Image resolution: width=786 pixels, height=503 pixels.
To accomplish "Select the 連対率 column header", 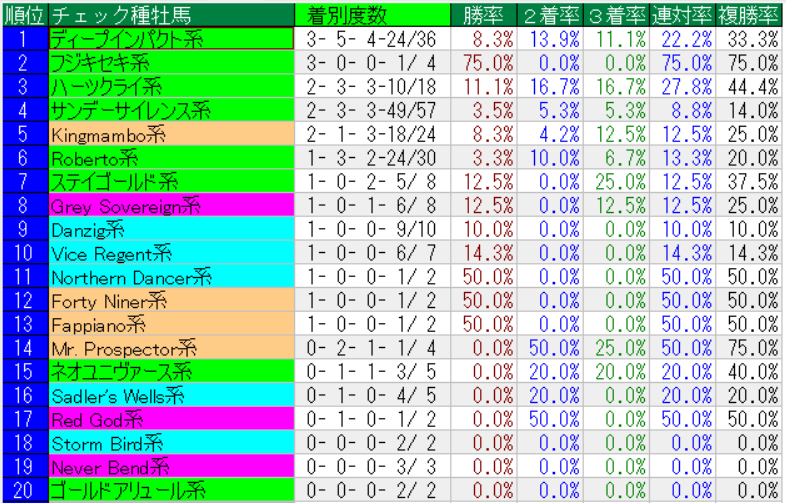I will [x=682, y=14].
